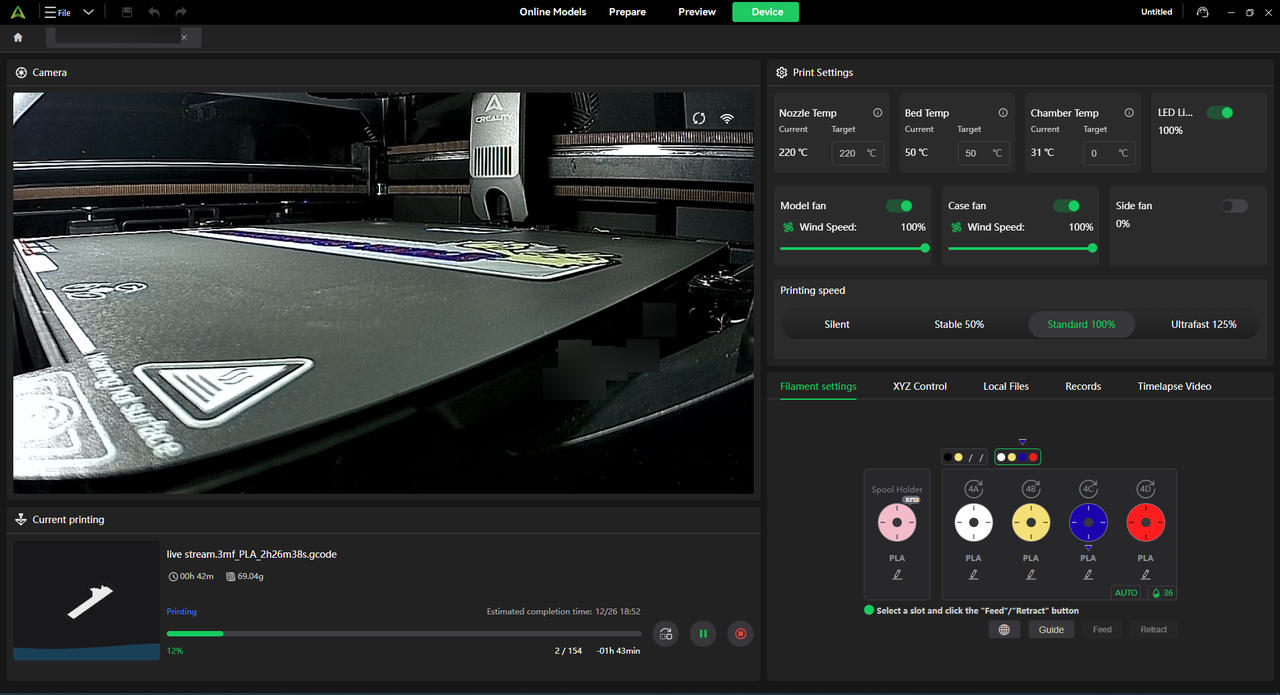
Task: Click the headset support icon
Action: [1202, 12]
